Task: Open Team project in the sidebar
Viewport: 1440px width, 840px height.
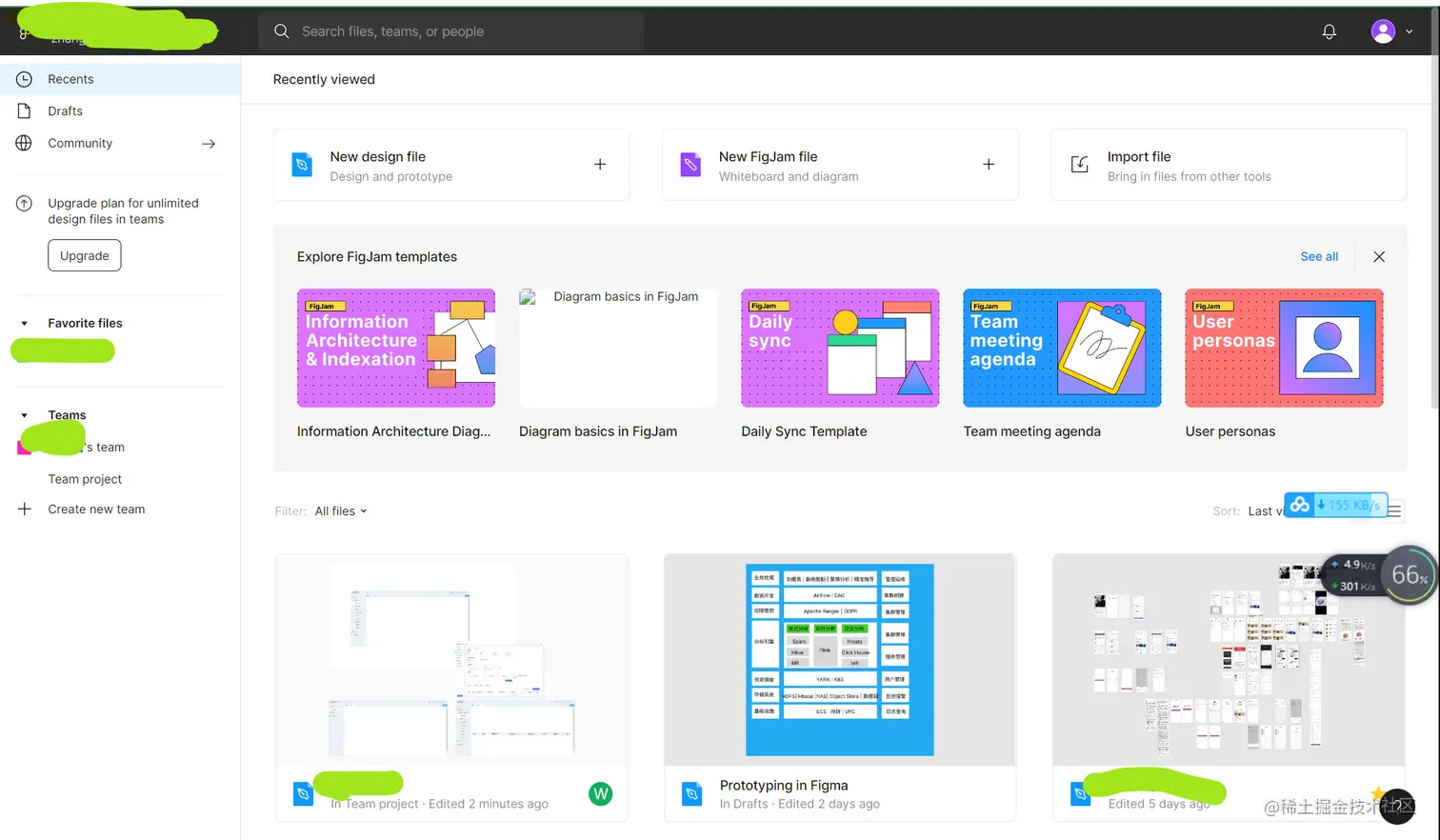Action: (x=85, y=479)
